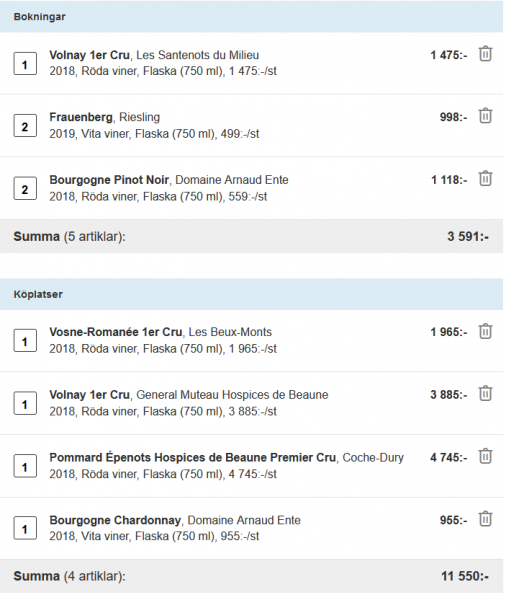This screenshot has height=600, width=506.
Task: Edit quantity box for Volnay Les Santenots
Action: click(x=25, y=64)
